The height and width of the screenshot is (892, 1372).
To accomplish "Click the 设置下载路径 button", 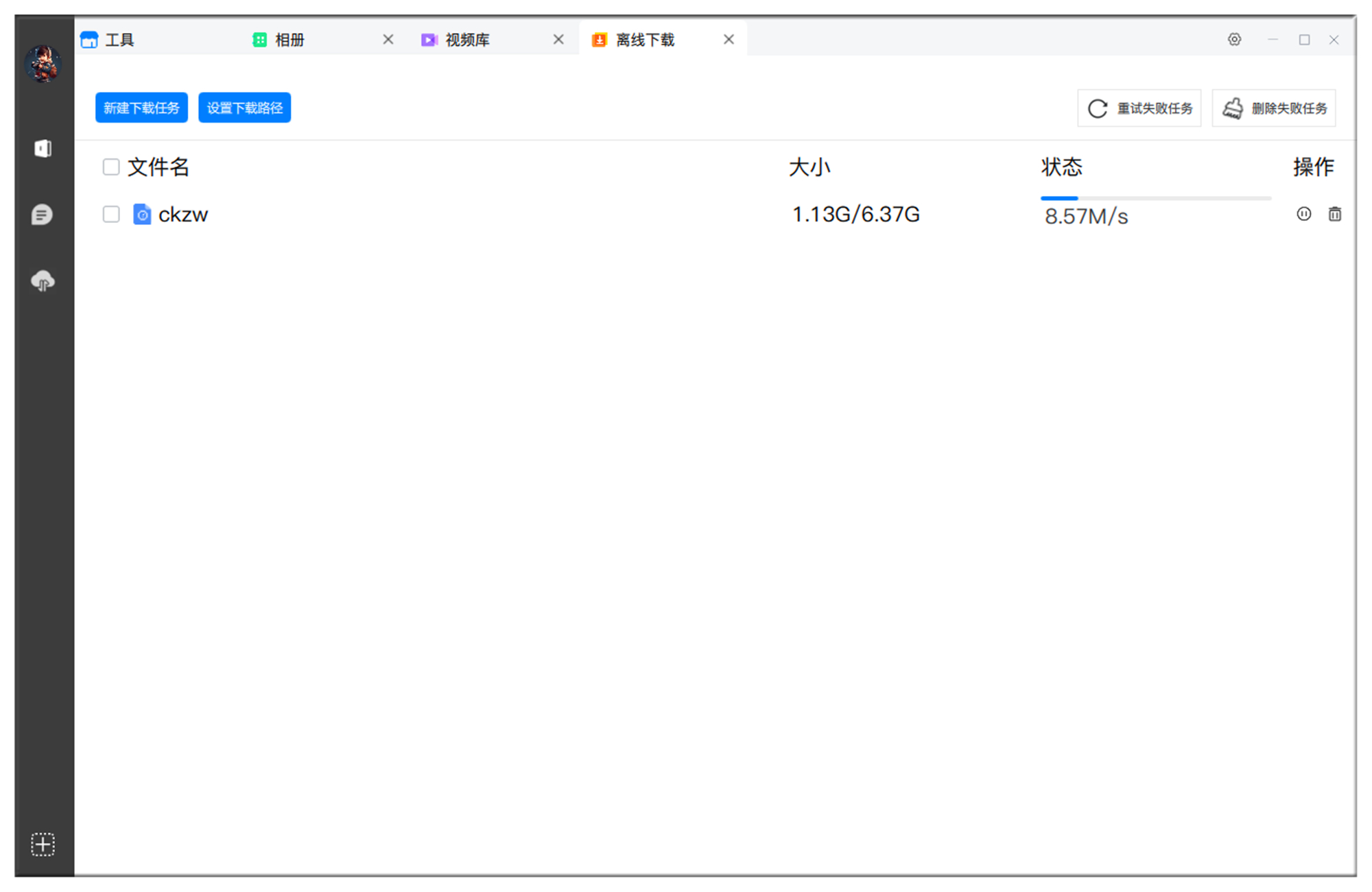I will [x=244, y=108].
